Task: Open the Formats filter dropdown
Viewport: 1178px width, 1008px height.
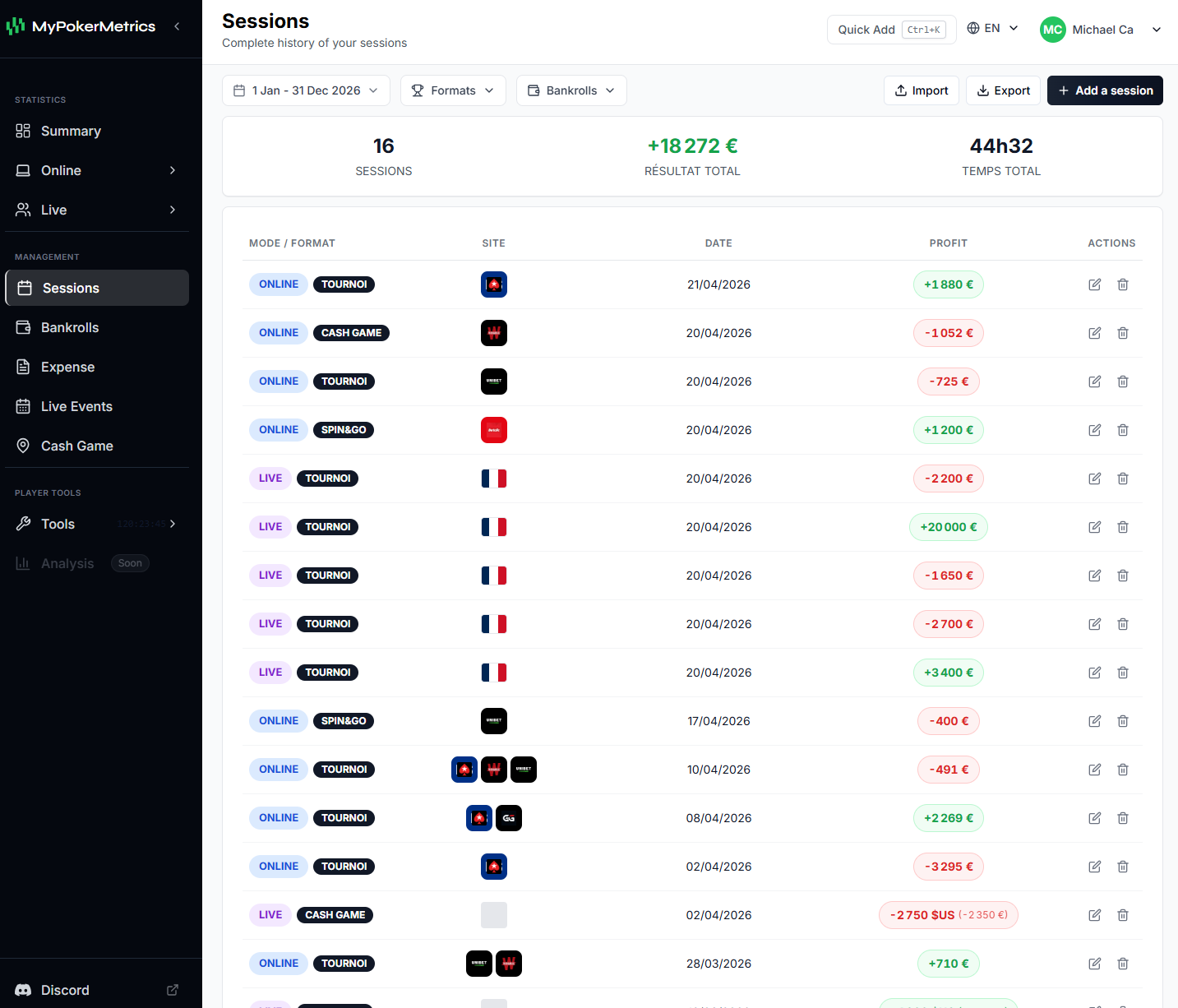Action: pos(453,90)
